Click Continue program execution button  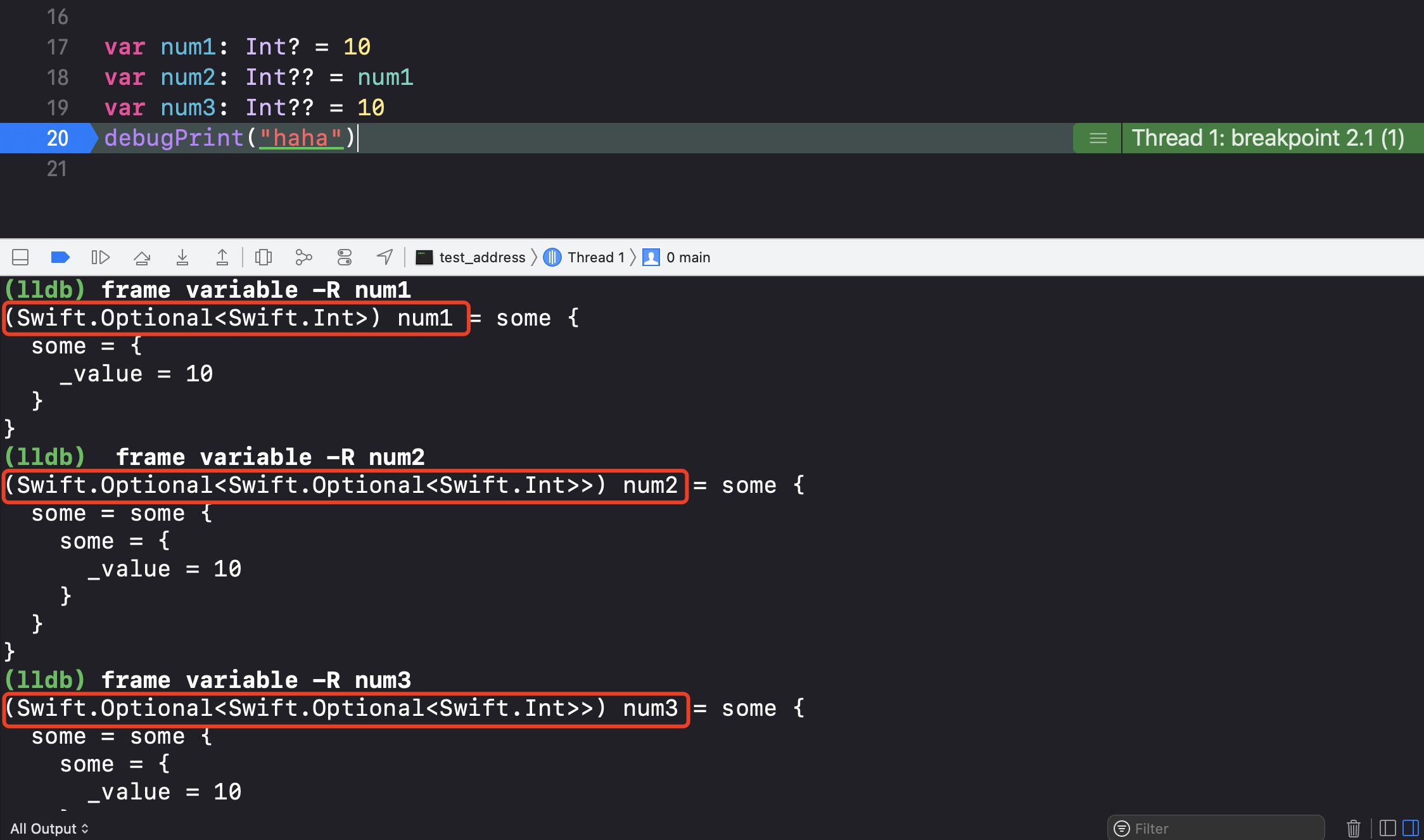(x=100, y=257)
